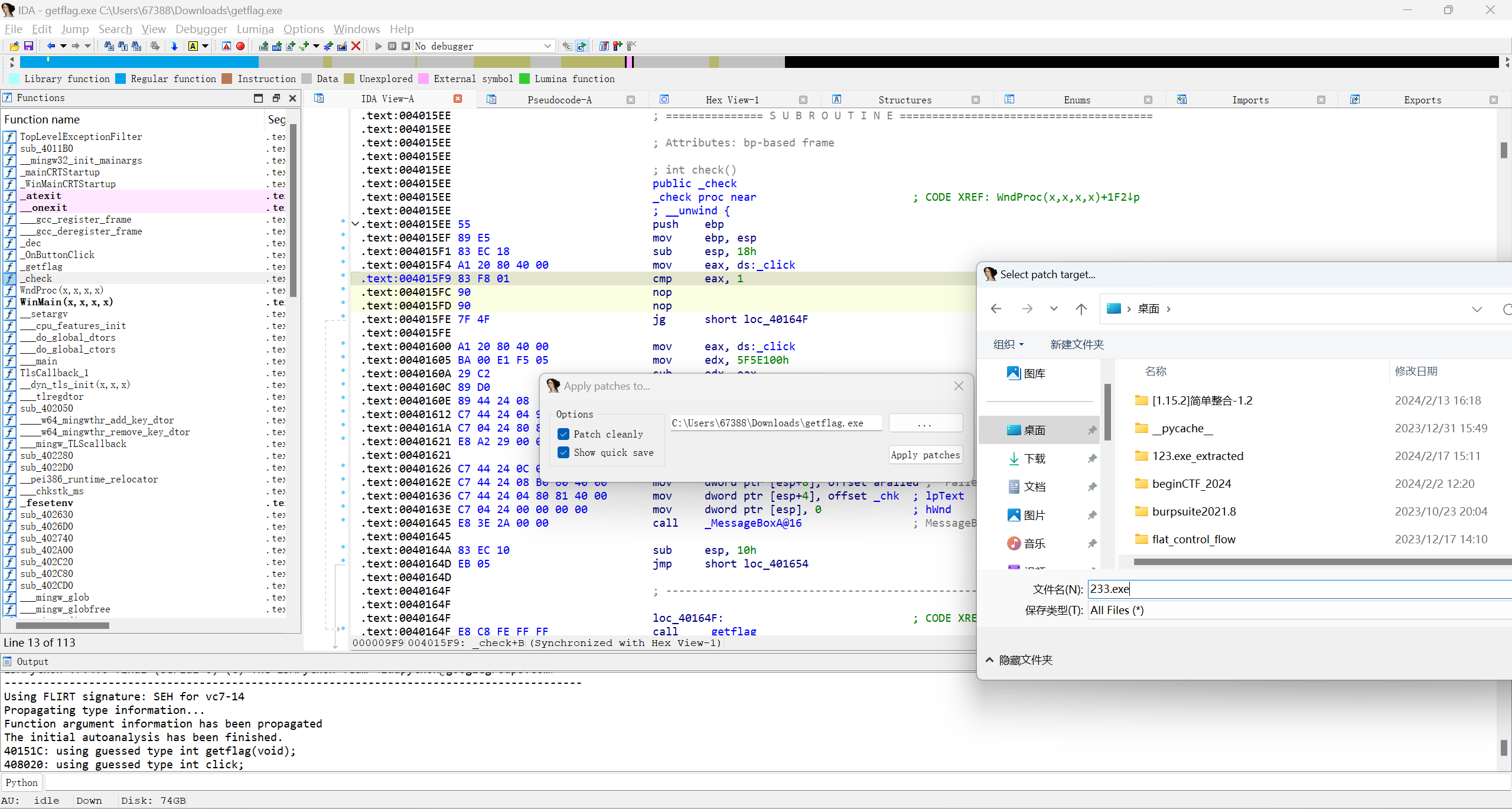Click the pause process button
Viewport: 1512px width, 809px height.
(392, 46)
